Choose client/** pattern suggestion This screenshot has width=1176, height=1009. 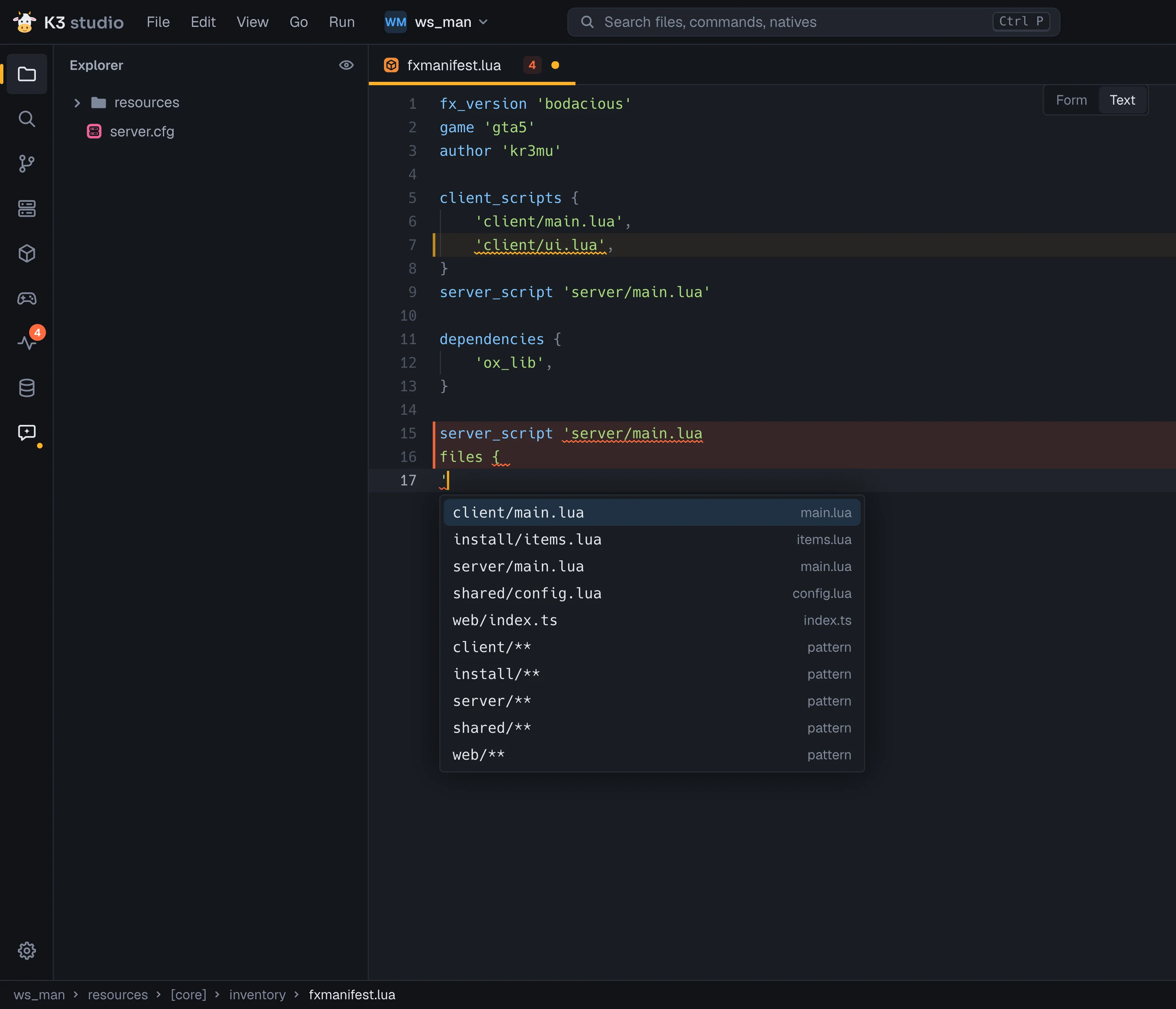click(652, 648)
